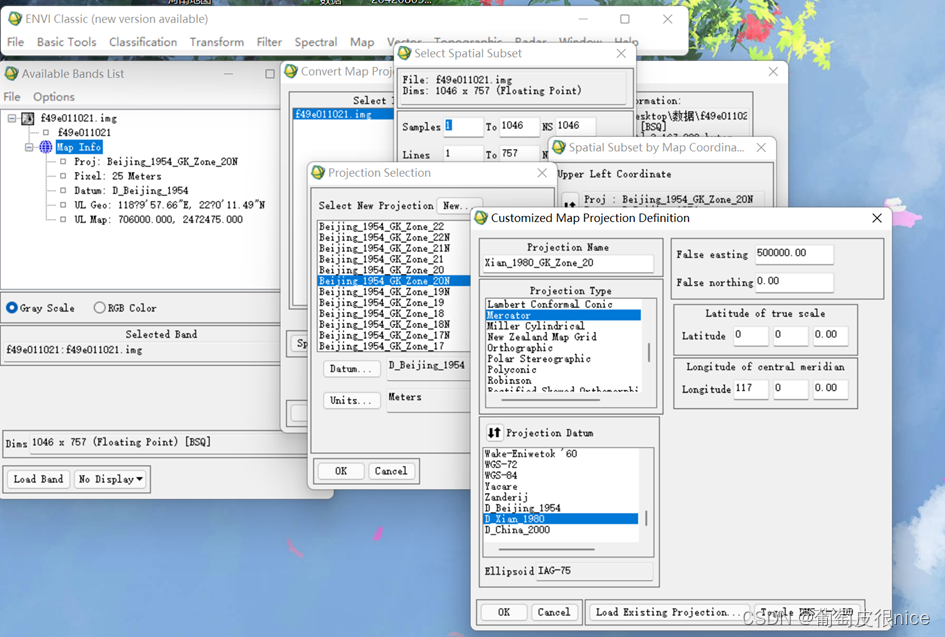Click the Projection Selection window logo icon

pos(318,173)
